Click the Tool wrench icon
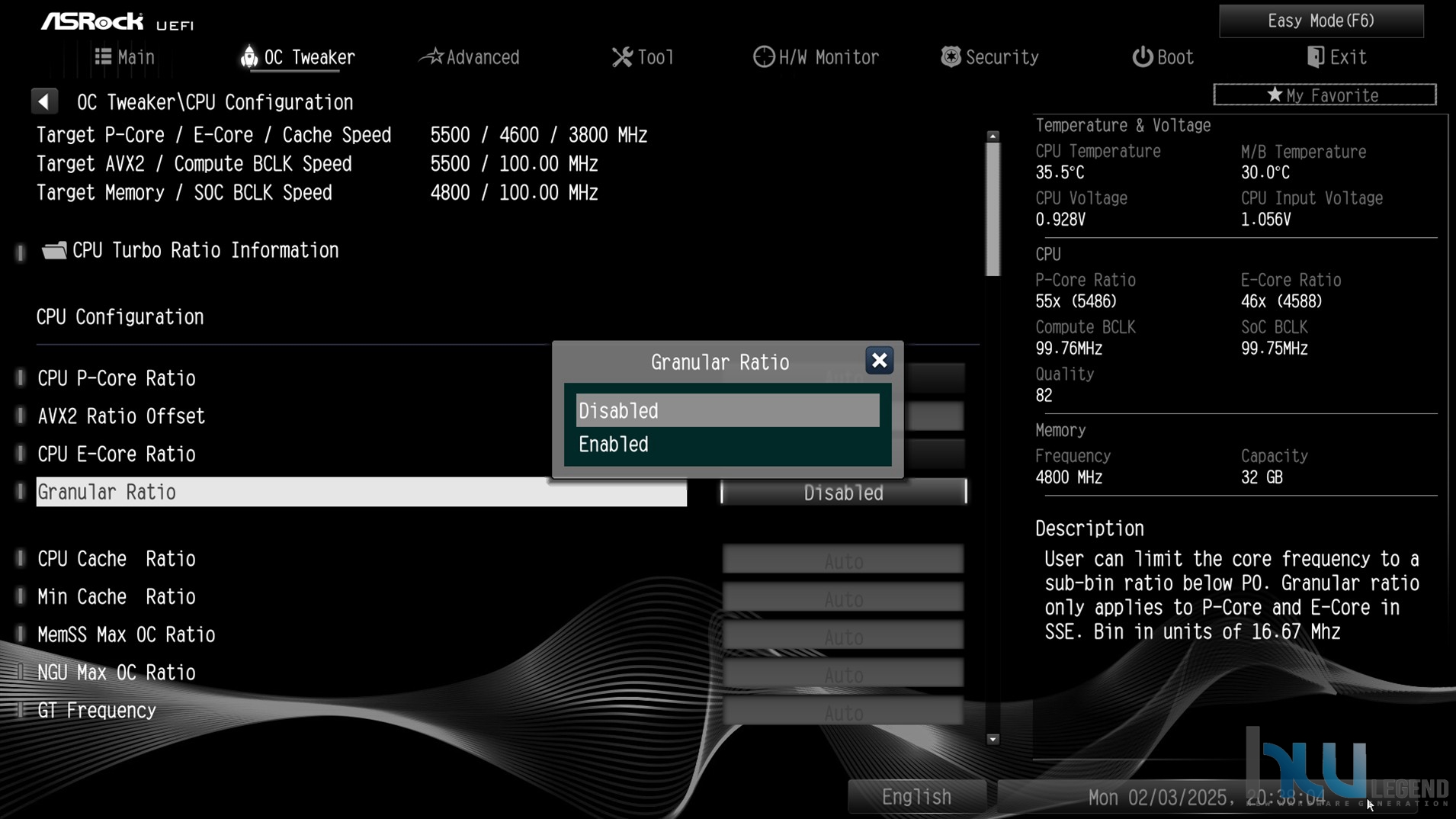Screen dimensions: 1456x819 622,57
